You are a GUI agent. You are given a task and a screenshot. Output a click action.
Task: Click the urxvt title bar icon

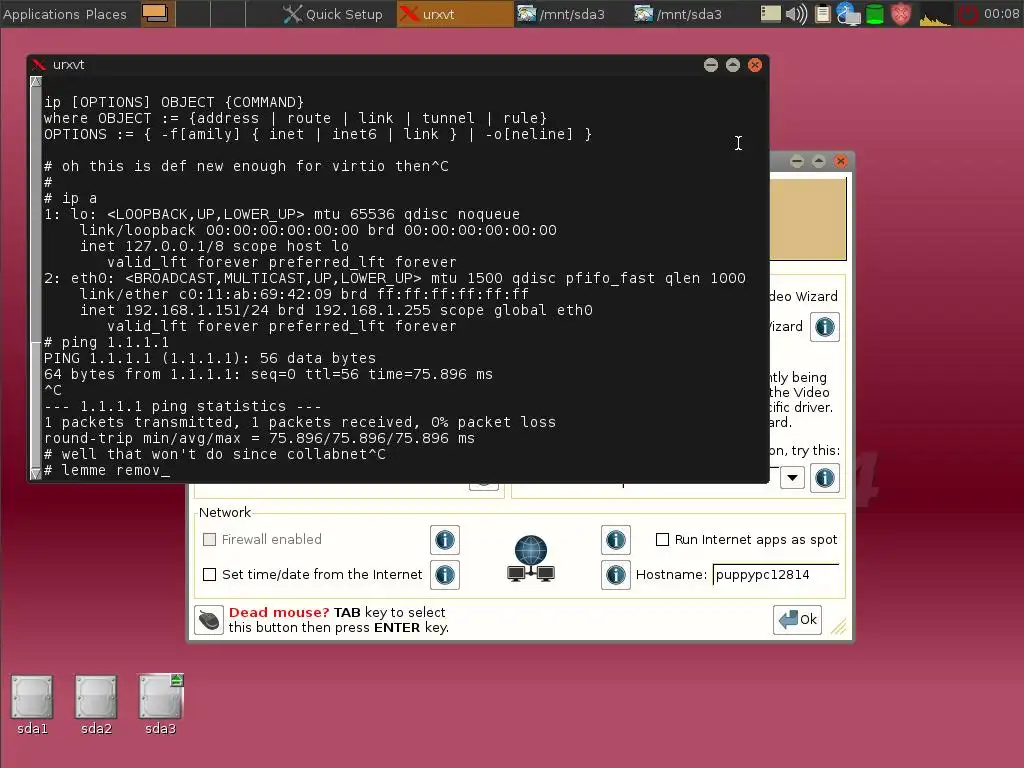click(39, 65)
